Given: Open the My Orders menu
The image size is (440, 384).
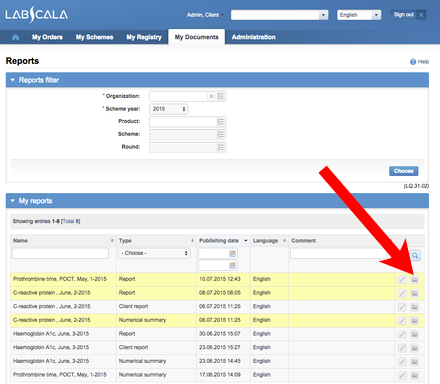Looking at the screenshot, I should pyautogui.click(x=47, y=37).
